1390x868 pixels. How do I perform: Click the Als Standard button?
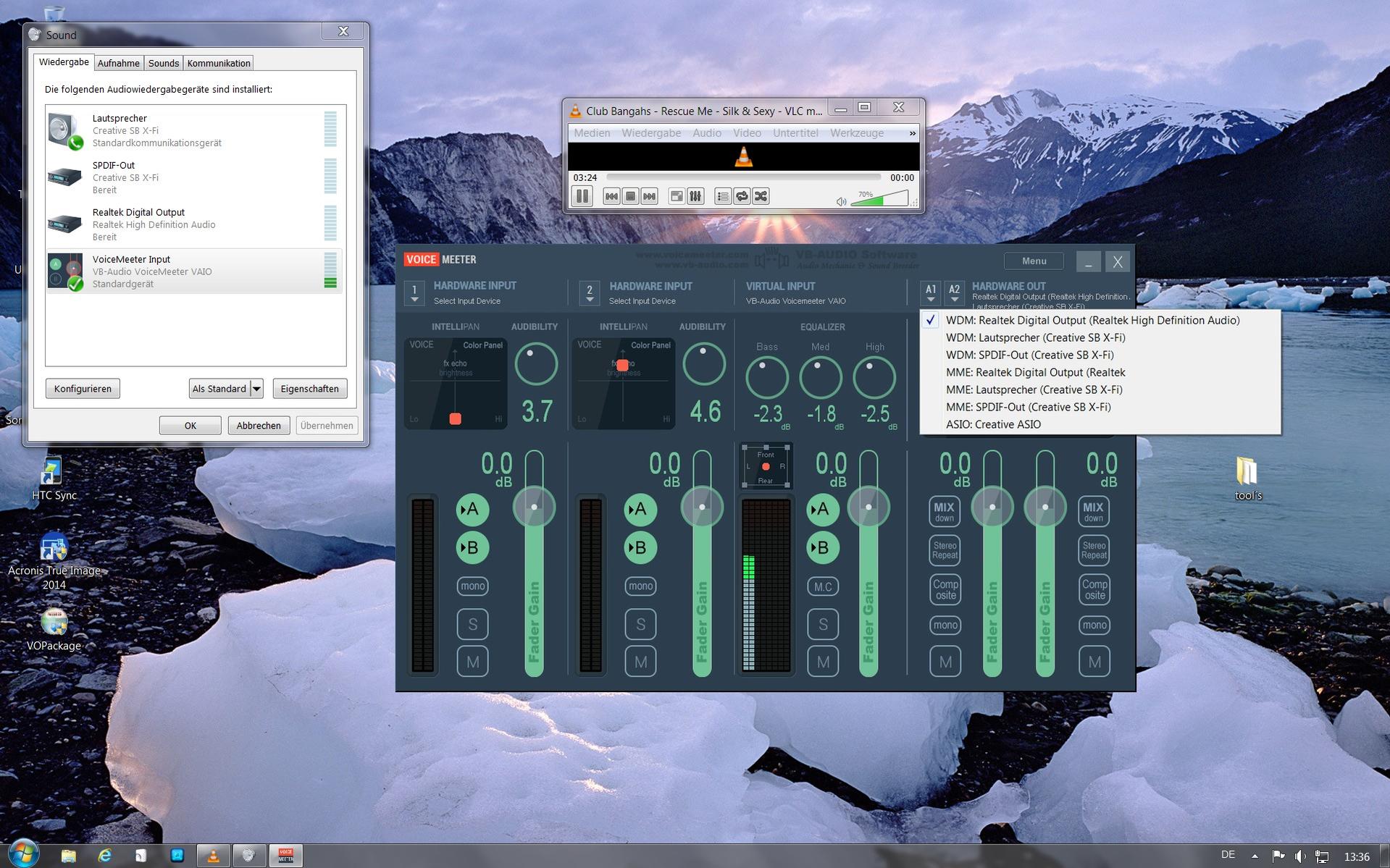(x=219, y=389)
